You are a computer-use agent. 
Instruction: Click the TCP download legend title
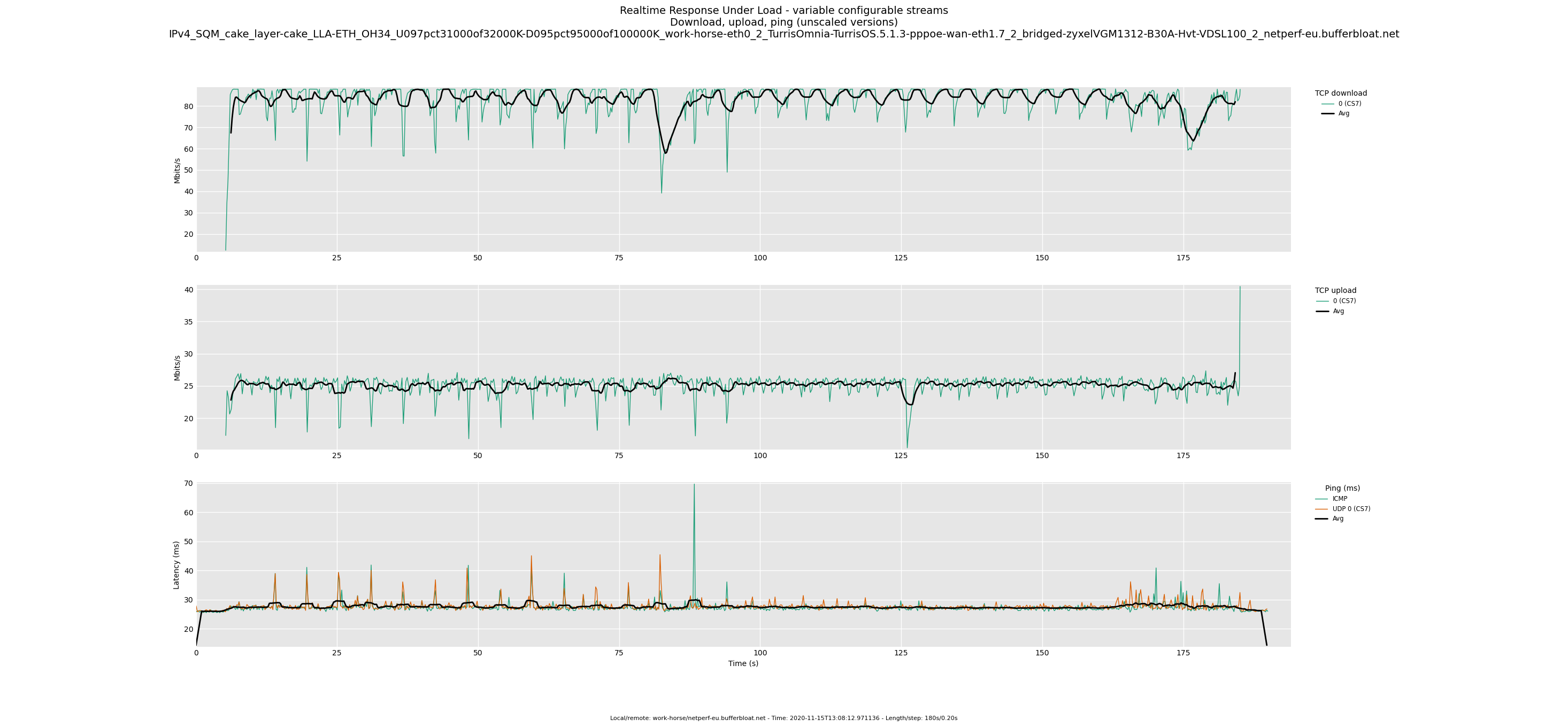(1340, 93)
